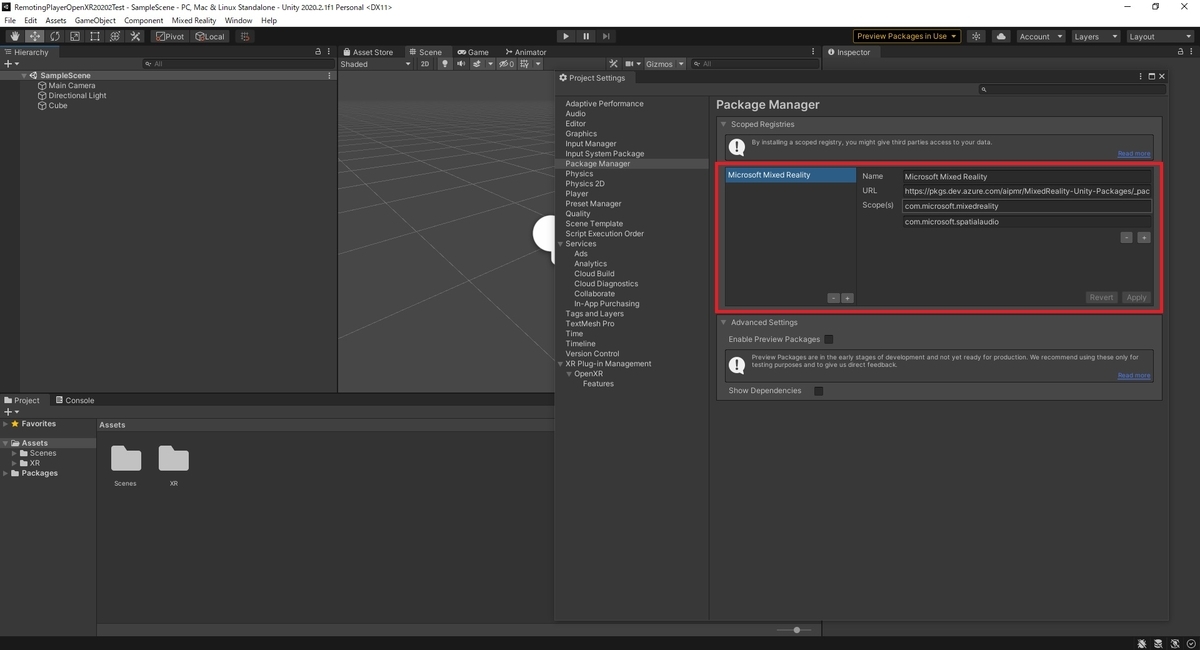This screenshot has height=650, width=1200.
Task: Open Preview Packages in Use dropdown
Action: click(906, 36)
